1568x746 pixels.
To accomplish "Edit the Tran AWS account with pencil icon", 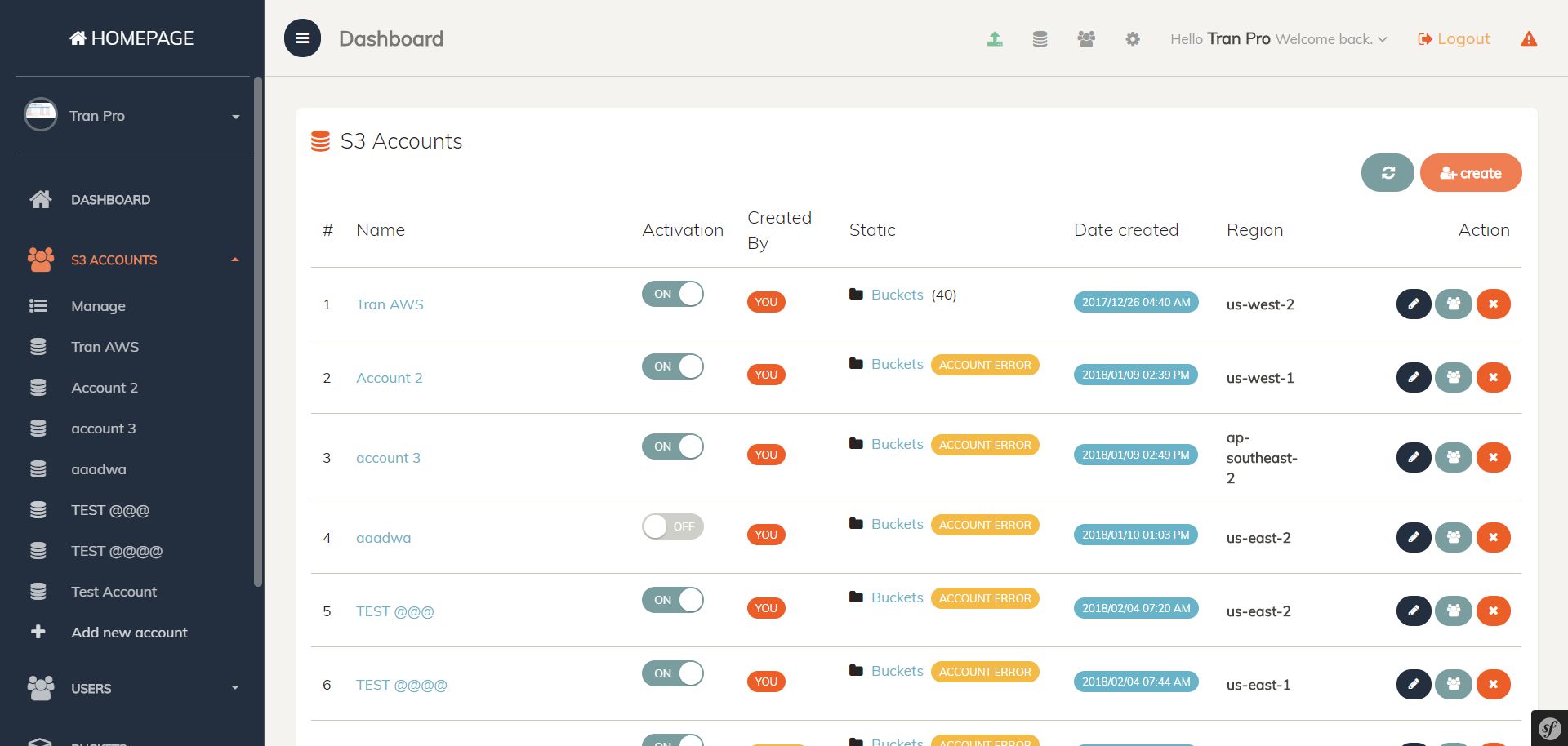I will (1413, 304).
